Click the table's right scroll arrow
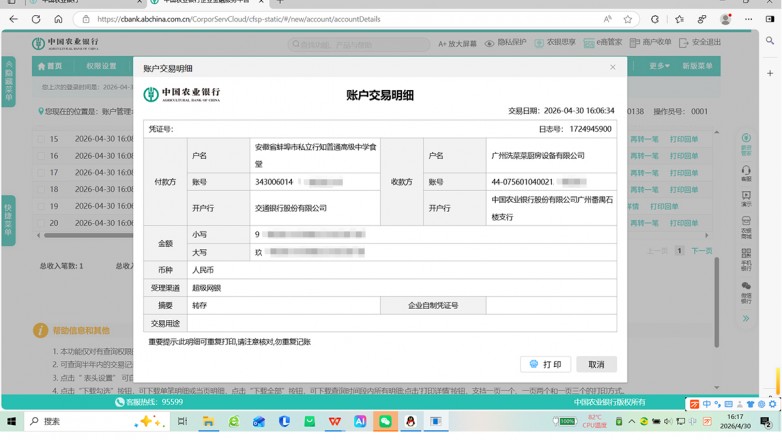This screenshot has width=782, height=440. (706, 235)
